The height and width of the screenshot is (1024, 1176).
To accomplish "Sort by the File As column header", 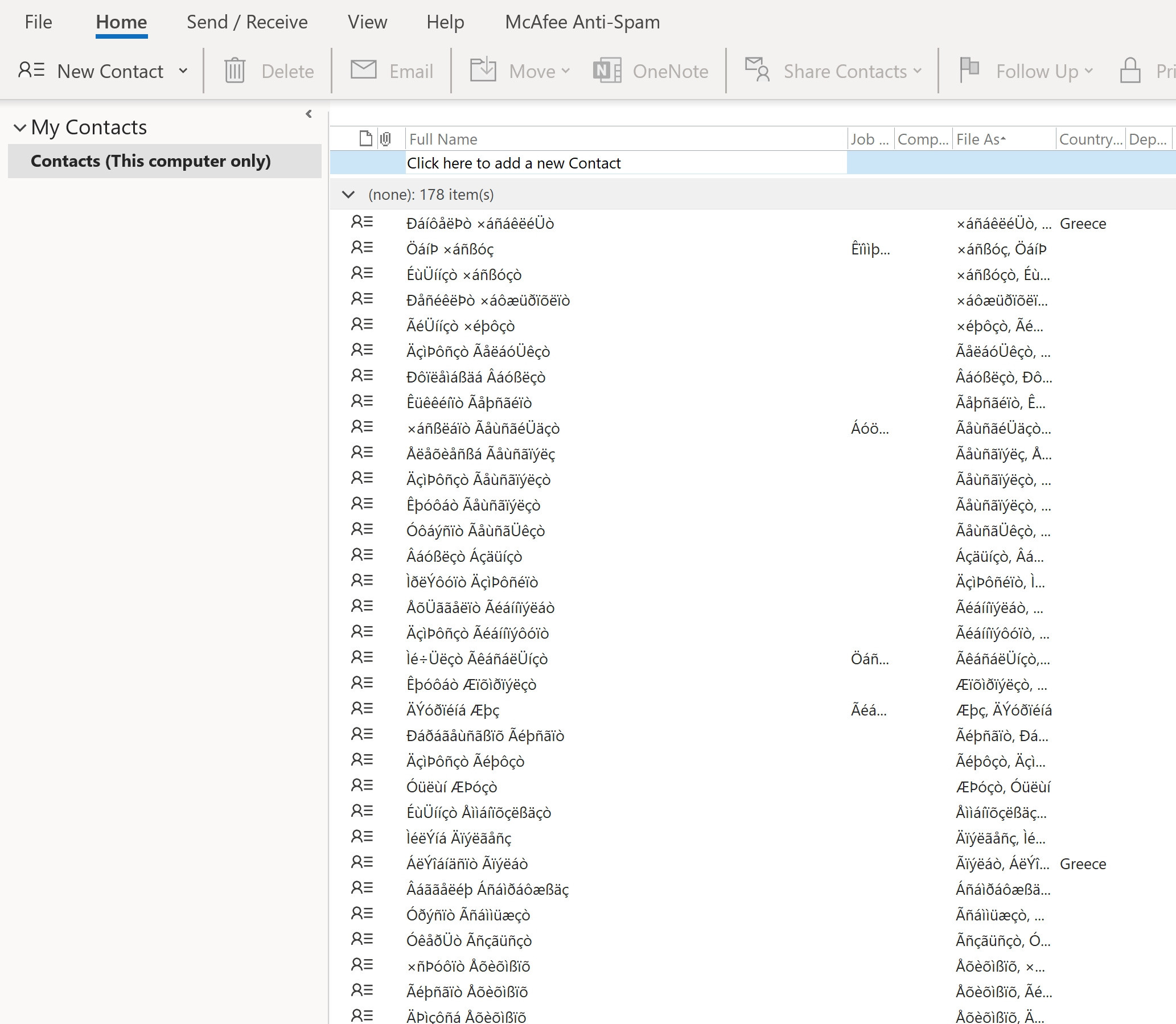I will pyautogui.click(x=980, y=139).
